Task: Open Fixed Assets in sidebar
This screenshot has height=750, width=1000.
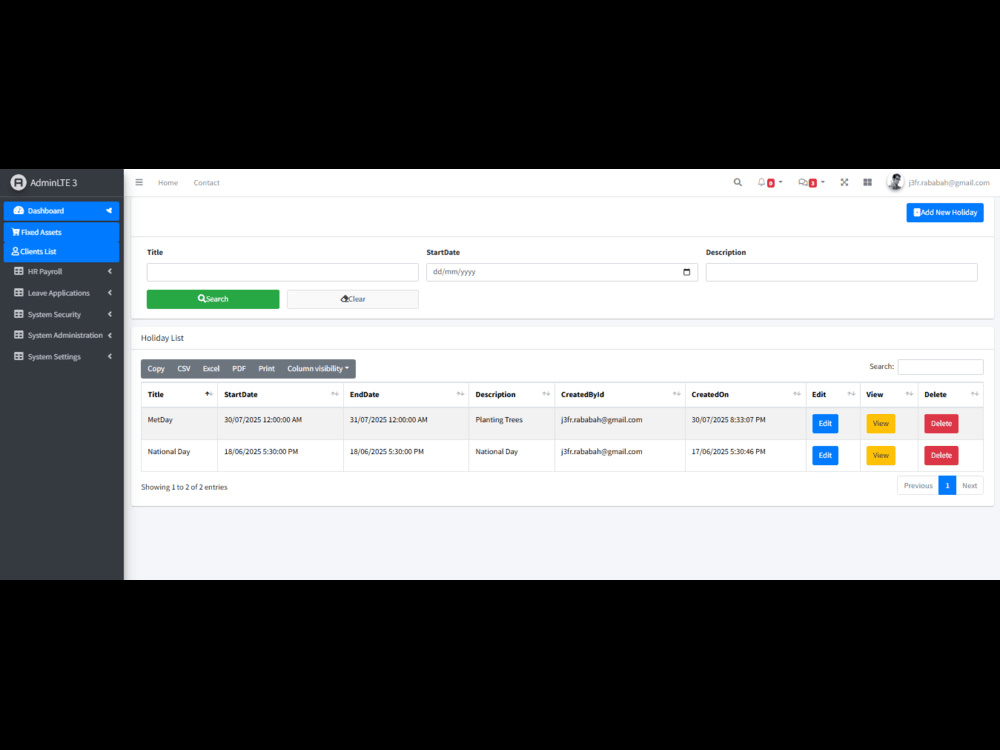Action: coord(61,232)
